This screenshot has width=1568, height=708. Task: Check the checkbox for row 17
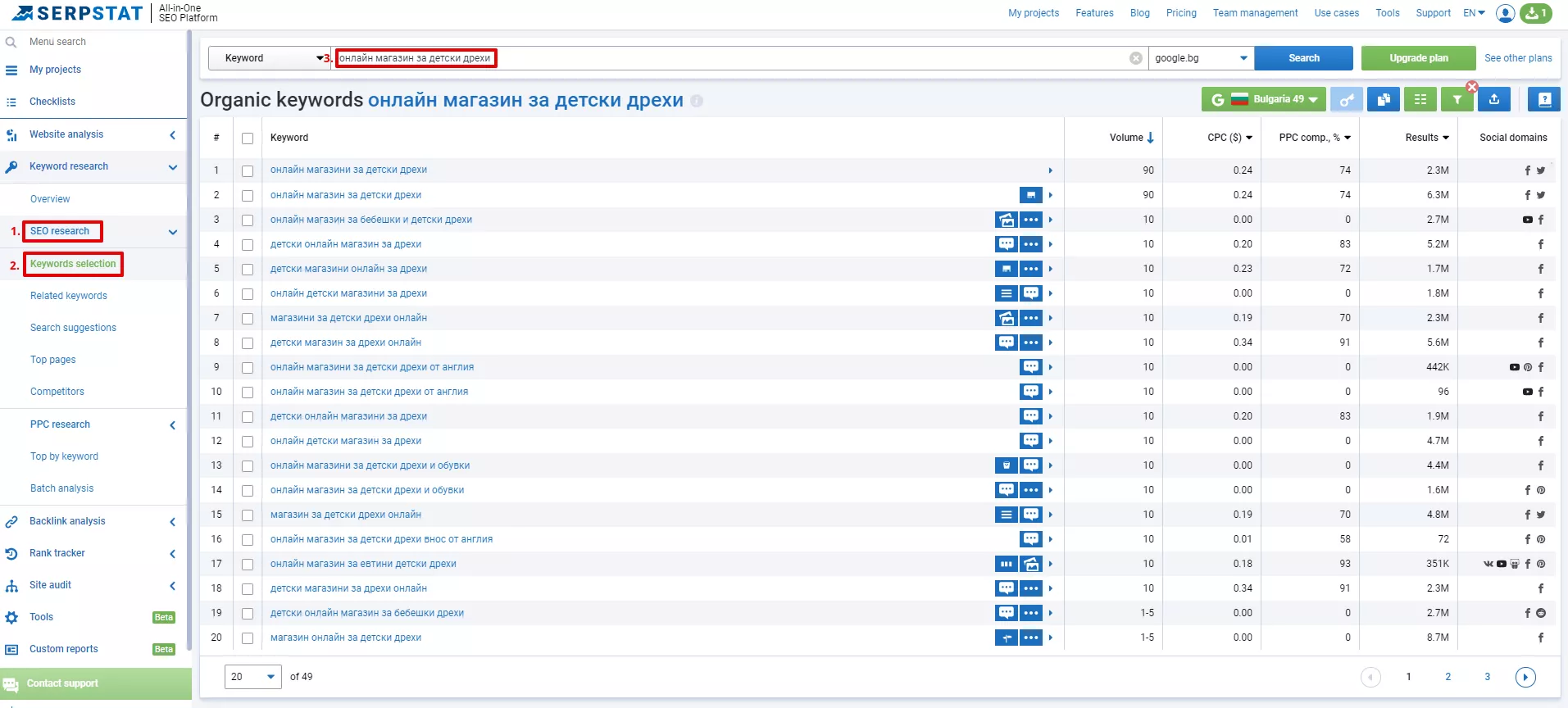click(248, 565)
